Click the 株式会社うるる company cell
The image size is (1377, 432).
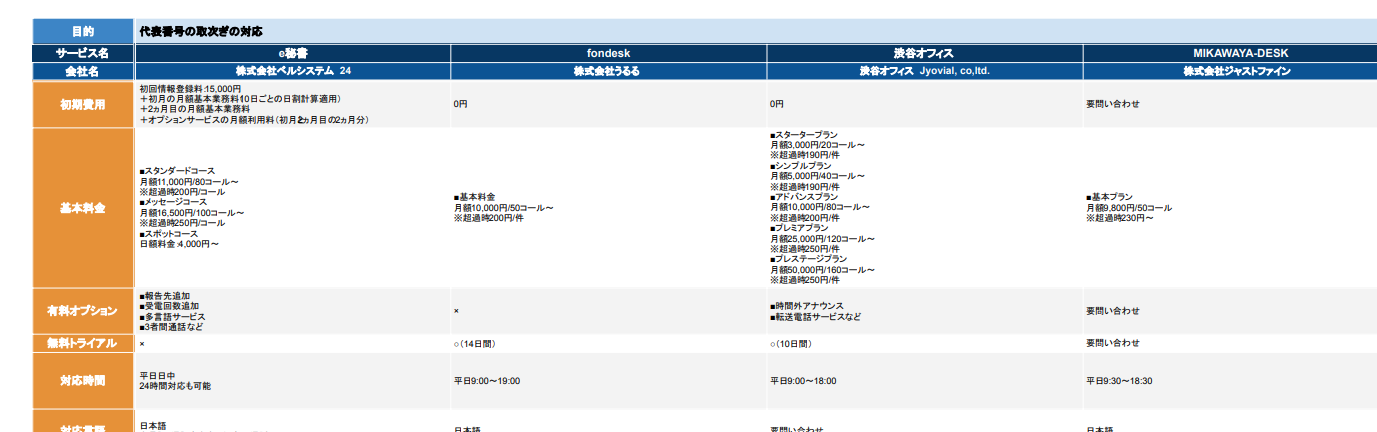click(608, 71)
